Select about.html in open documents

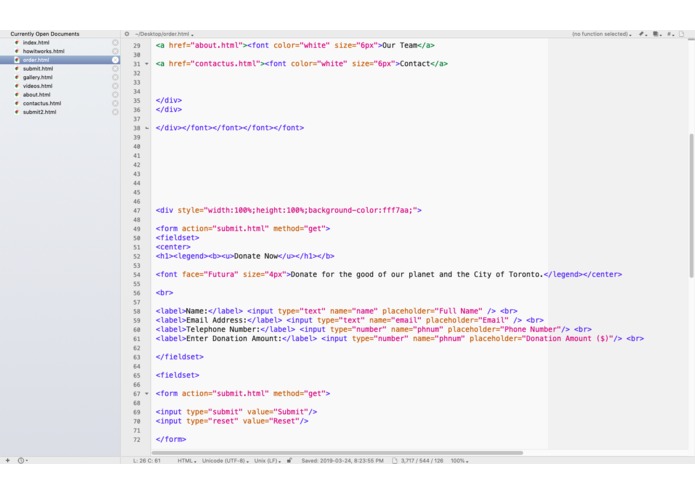[x=36, y=94]
